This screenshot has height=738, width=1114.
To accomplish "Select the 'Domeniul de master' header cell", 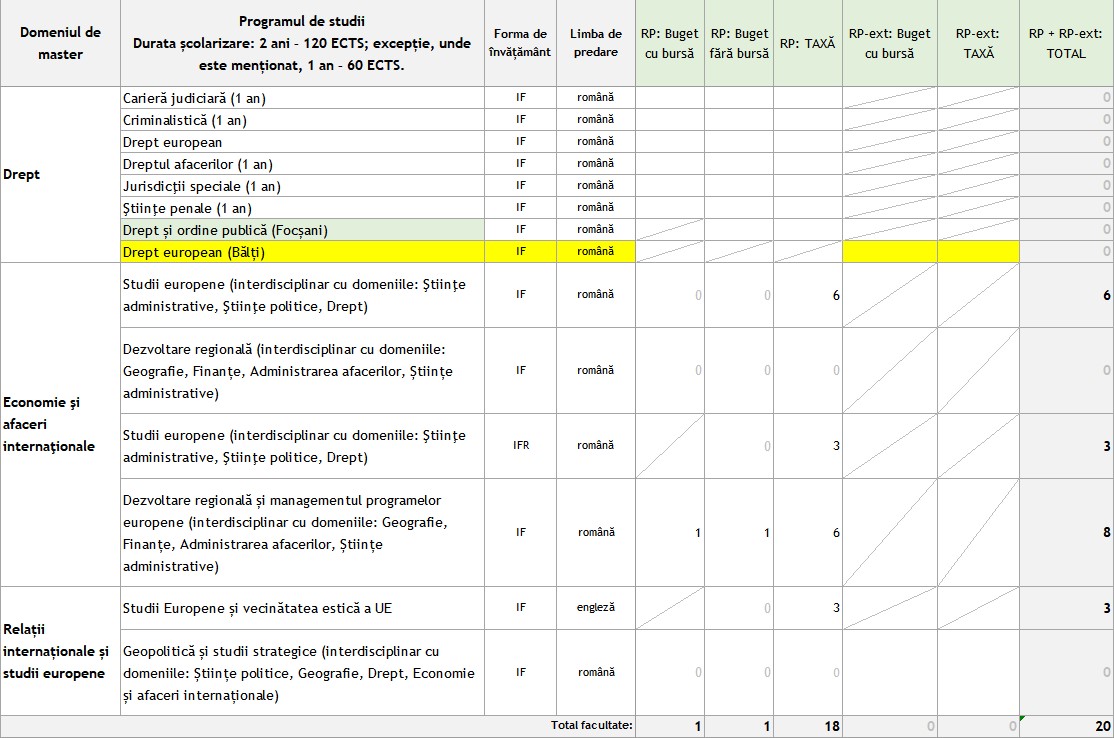I will pos(60,43).
